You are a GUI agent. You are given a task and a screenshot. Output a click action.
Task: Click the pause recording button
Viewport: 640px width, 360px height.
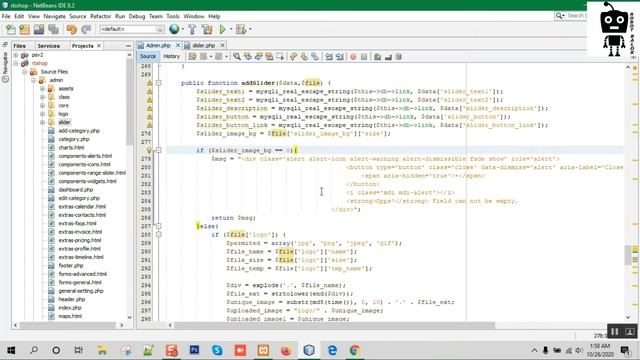(x=614, y=331)
